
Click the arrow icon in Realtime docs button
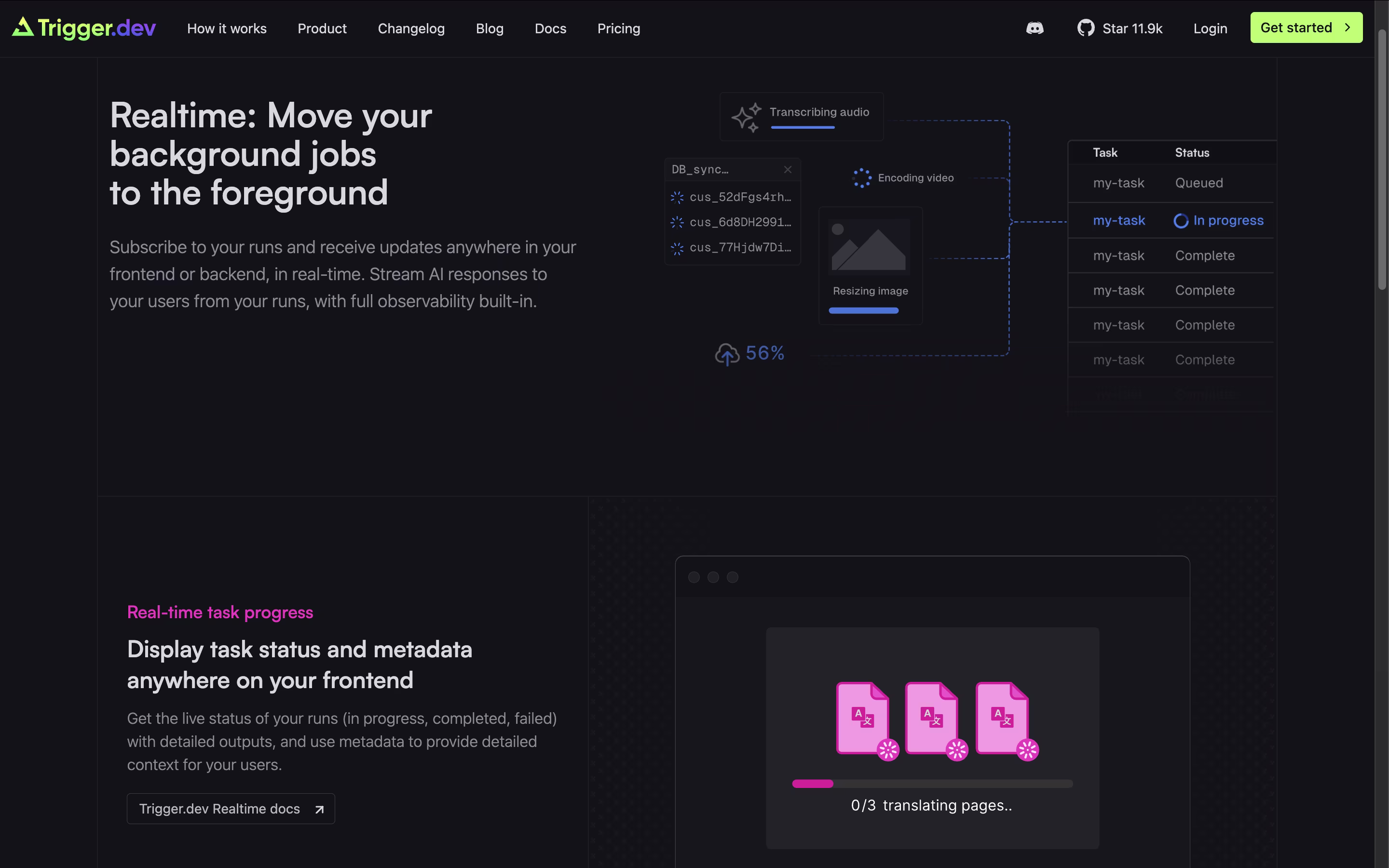(319, 810)
